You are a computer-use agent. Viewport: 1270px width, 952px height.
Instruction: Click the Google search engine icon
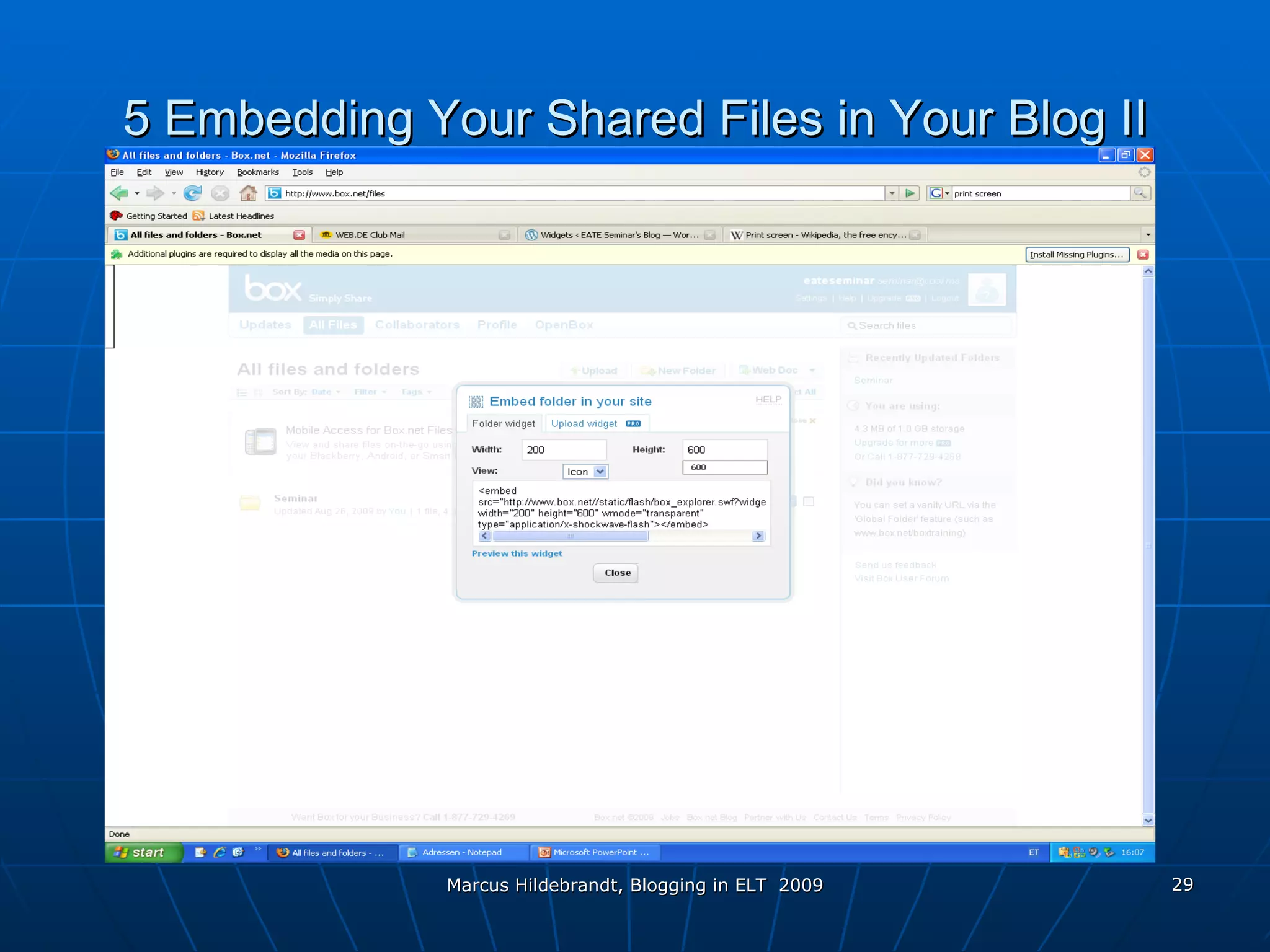(936, 193)
